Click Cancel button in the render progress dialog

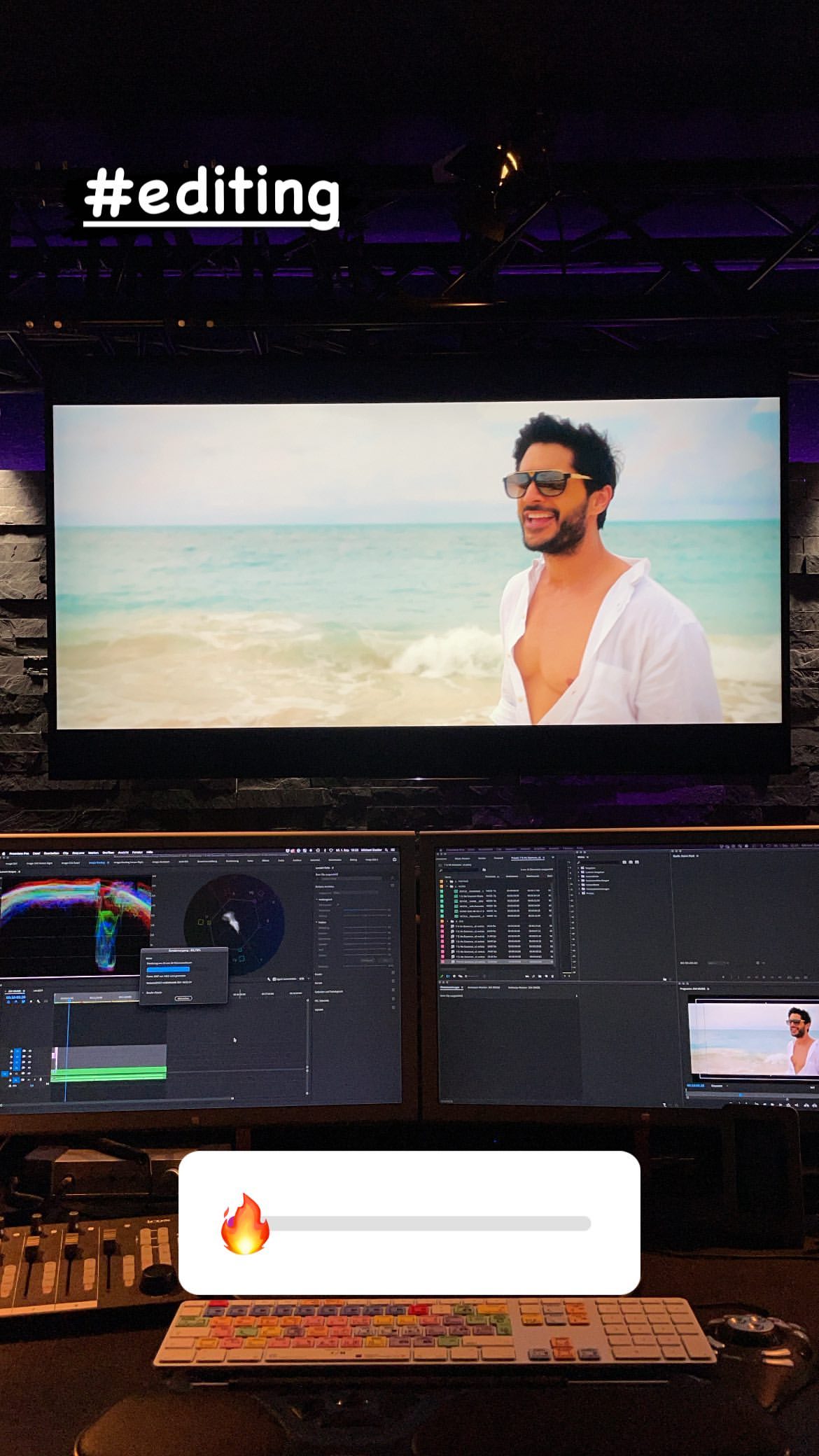click(x=183, y=997)
